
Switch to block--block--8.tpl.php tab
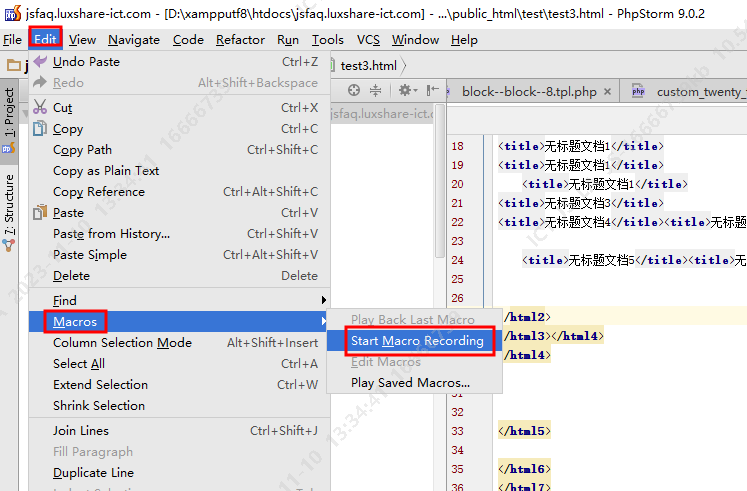(529, 91)
